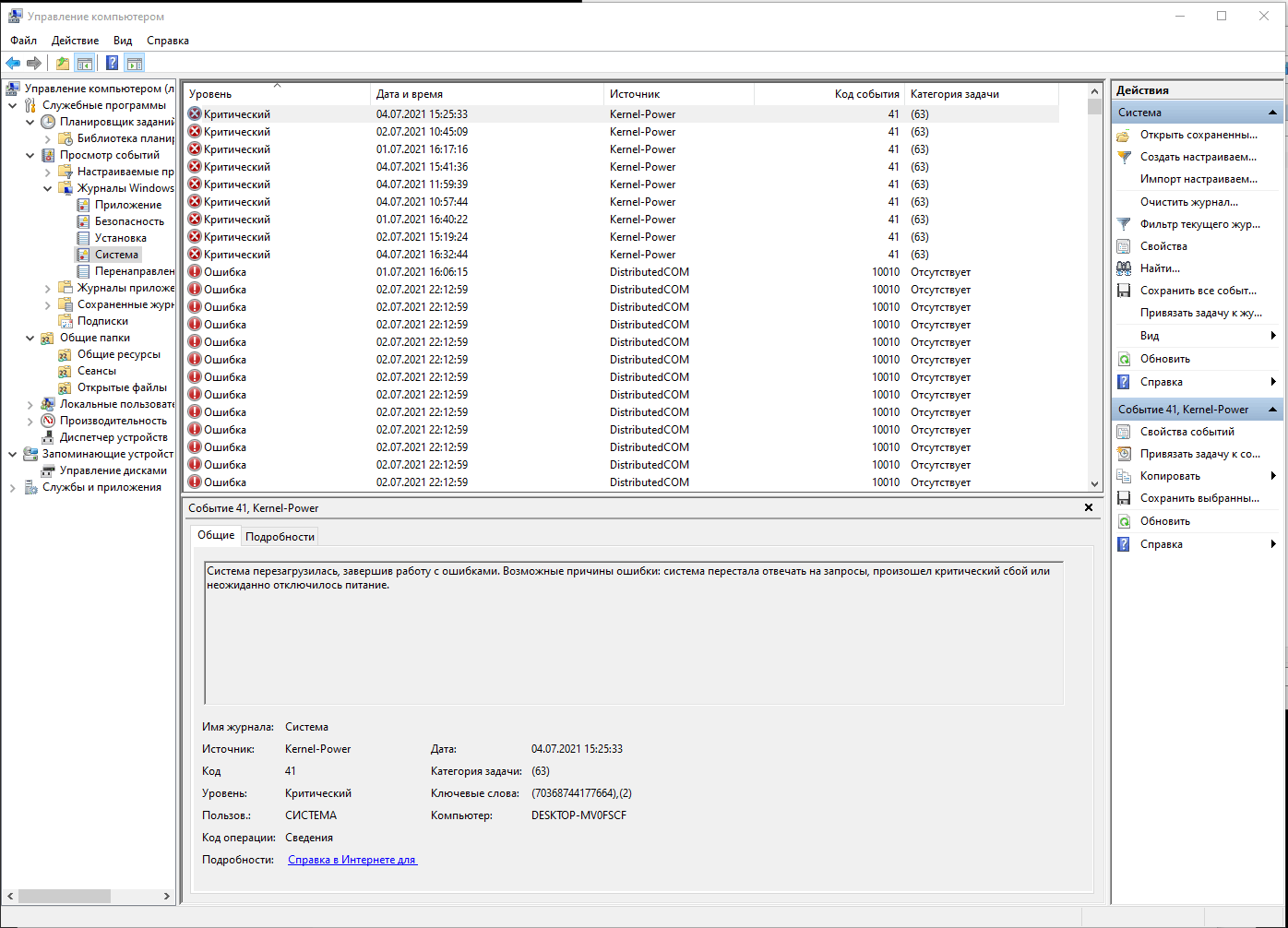Click error icon of 01.07.2021 16:06:15 event
Screen dimensions: 1288x928
[195, 272]
